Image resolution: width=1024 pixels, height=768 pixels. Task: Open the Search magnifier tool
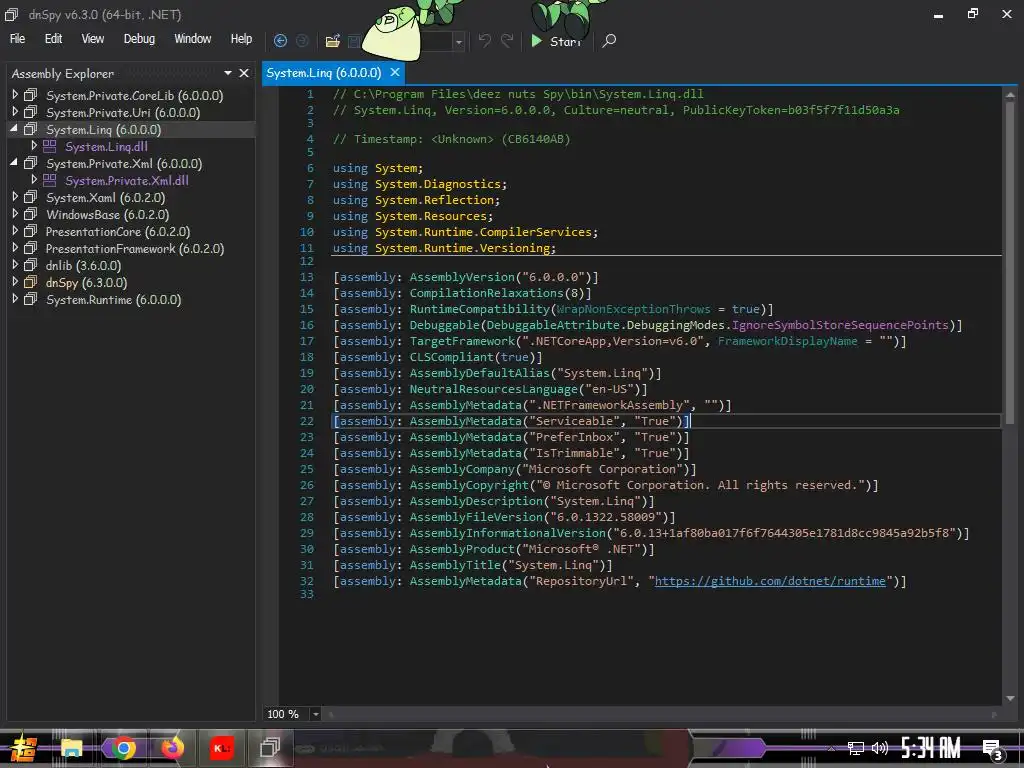pos(609,40)
